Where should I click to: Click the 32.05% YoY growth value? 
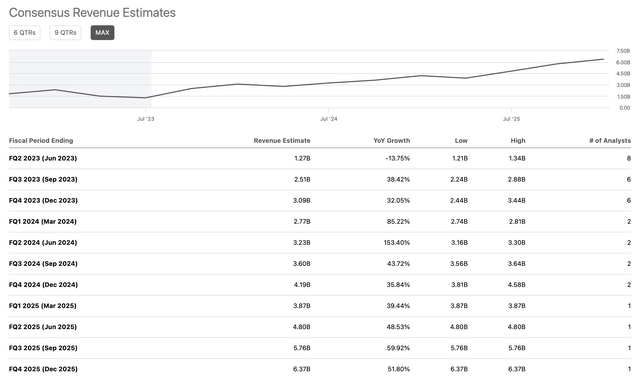[x=398, y=201]
